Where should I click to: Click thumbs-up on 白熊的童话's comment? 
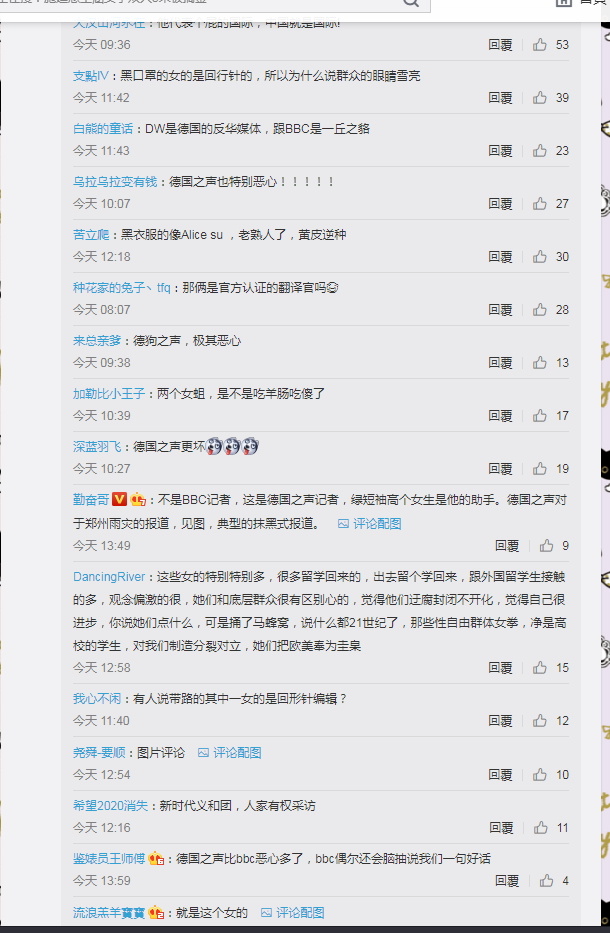pyautogui.click(x=540, y=151)
